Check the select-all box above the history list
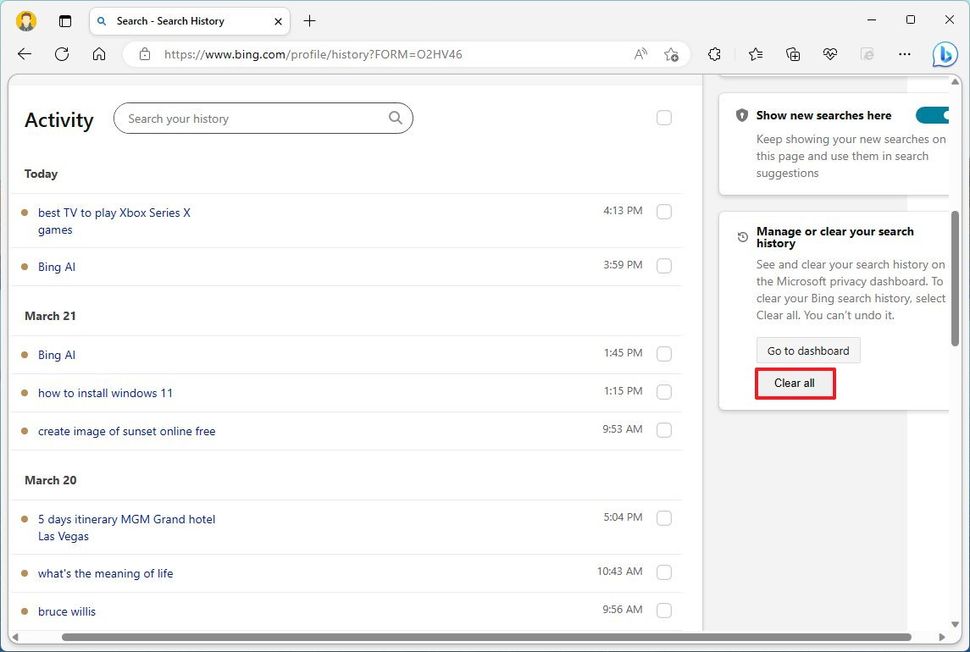 (x=663, y=117)
